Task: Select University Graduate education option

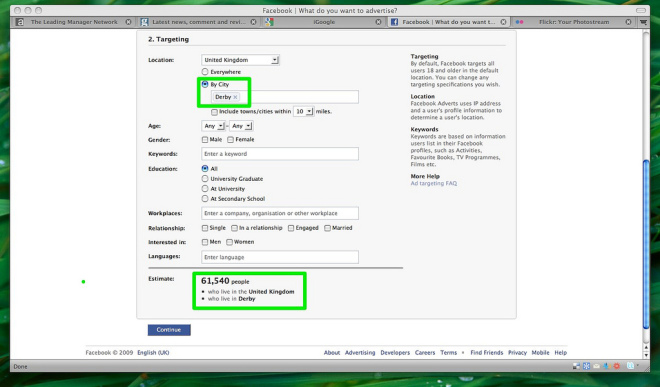Action: click(205, 179)
